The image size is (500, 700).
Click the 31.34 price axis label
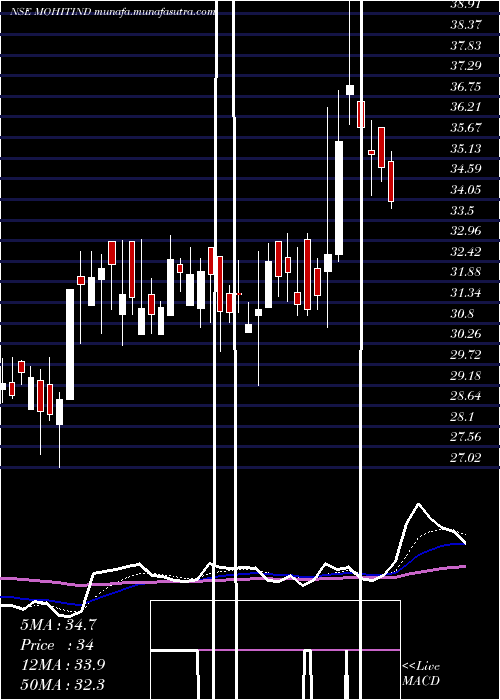pyautogui.click(x=466, y=293)
